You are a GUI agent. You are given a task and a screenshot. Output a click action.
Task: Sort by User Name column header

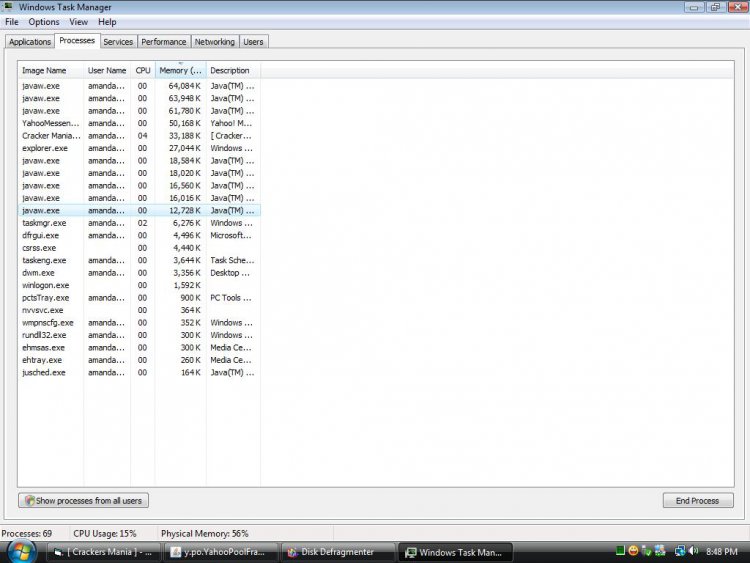pos(107,70)
